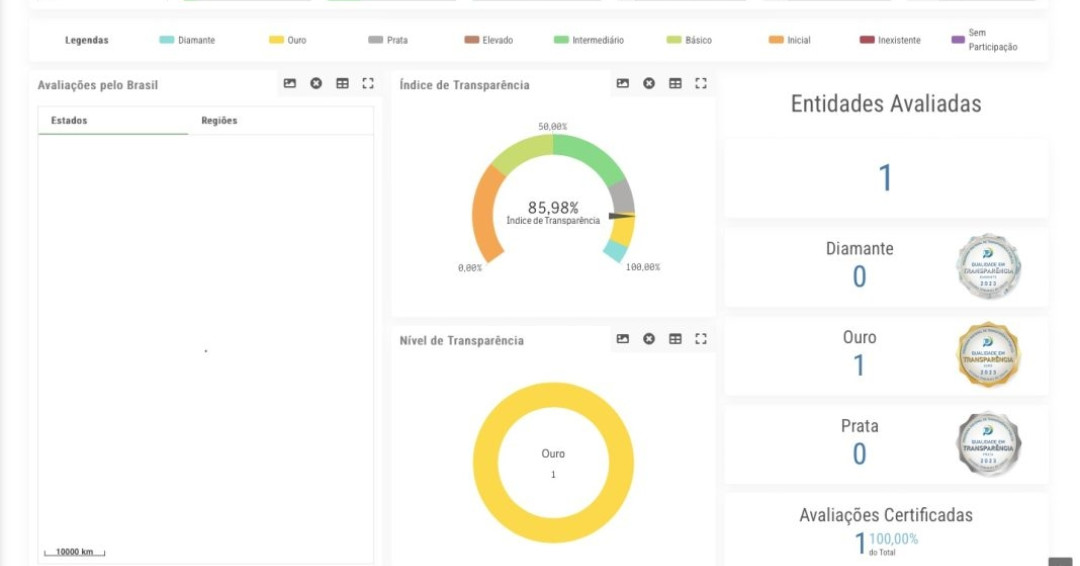
Task: Click the Ouro gold seal badge
Action: (x=988, y=355)
